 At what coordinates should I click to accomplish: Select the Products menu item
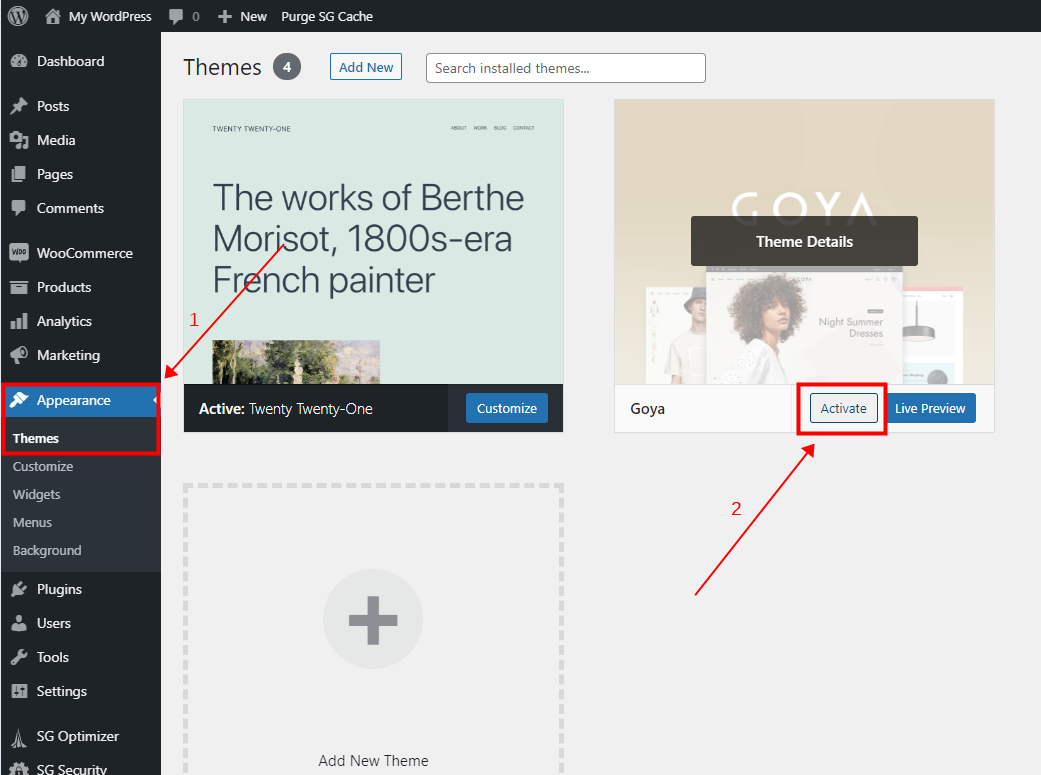coord(64,287)
